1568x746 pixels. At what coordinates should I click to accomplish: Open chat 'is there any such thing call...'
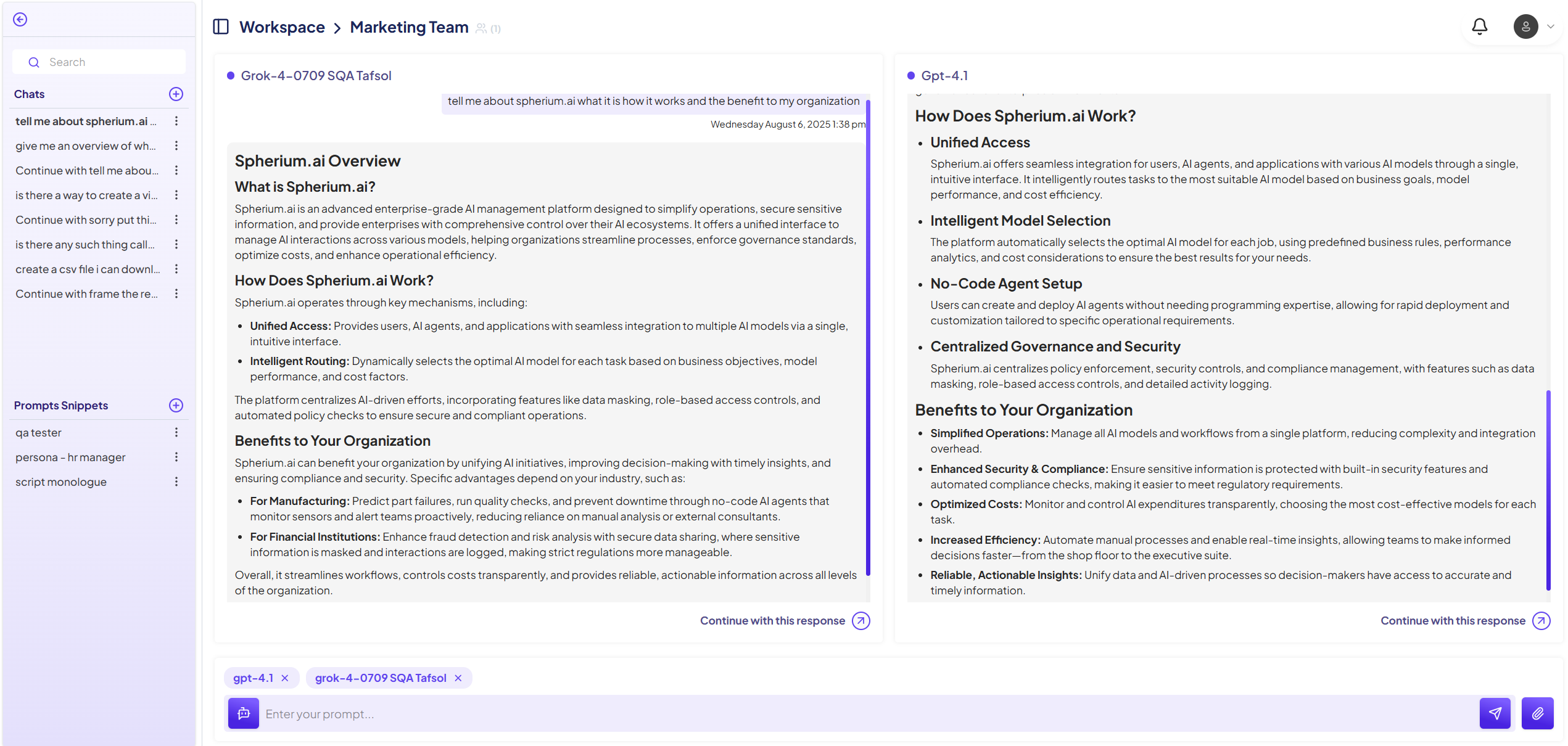86,245
